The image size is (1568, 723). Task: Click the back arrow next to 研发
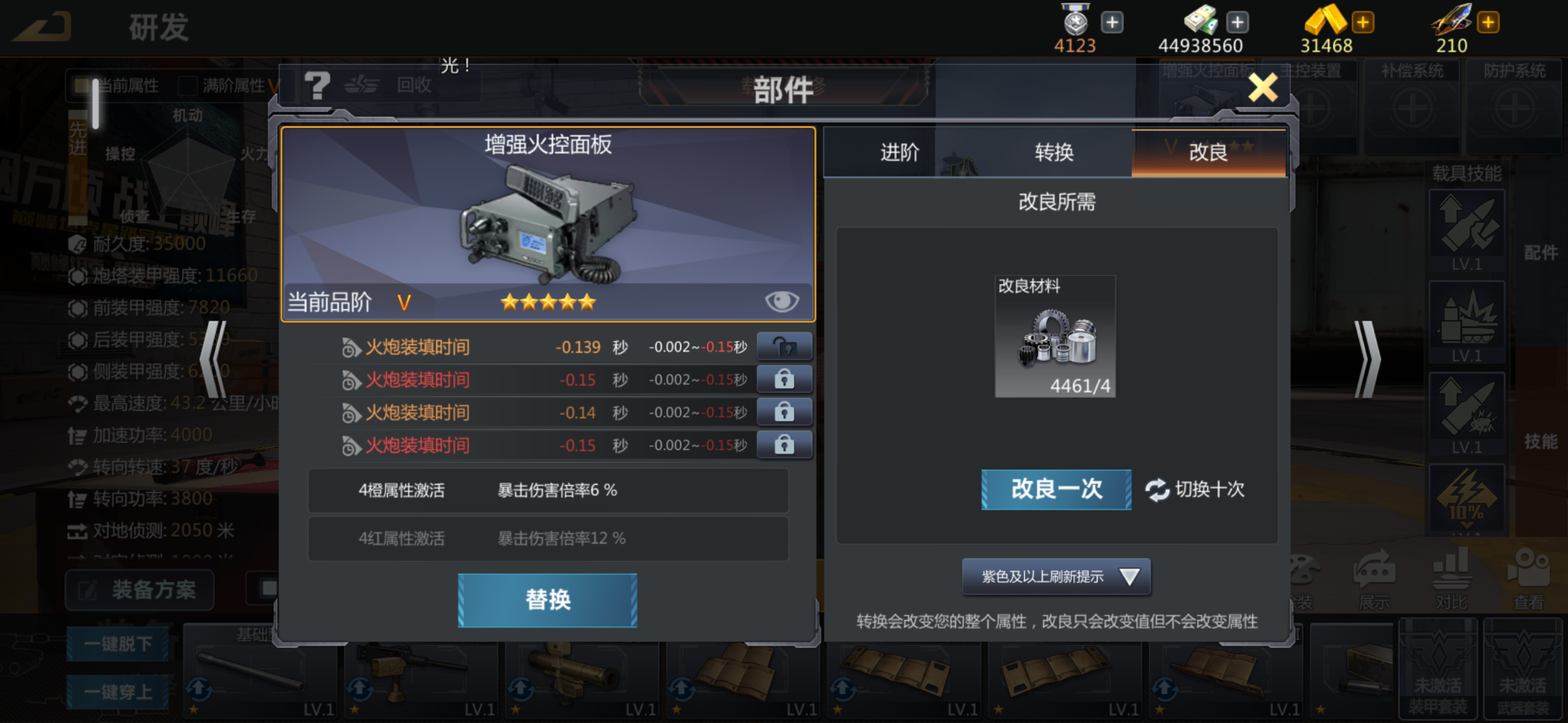click(x=42, y=26)
